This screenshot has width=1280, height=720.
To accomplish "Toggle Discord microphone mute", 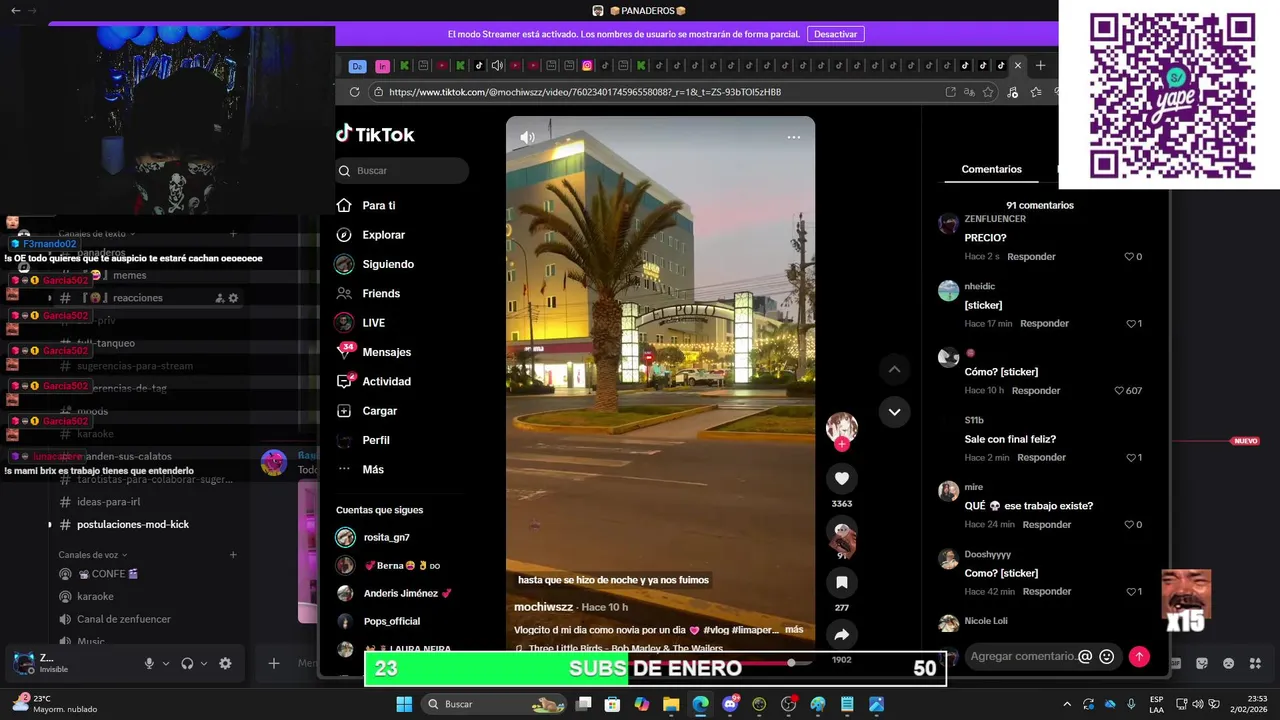I will coord(149,663).
